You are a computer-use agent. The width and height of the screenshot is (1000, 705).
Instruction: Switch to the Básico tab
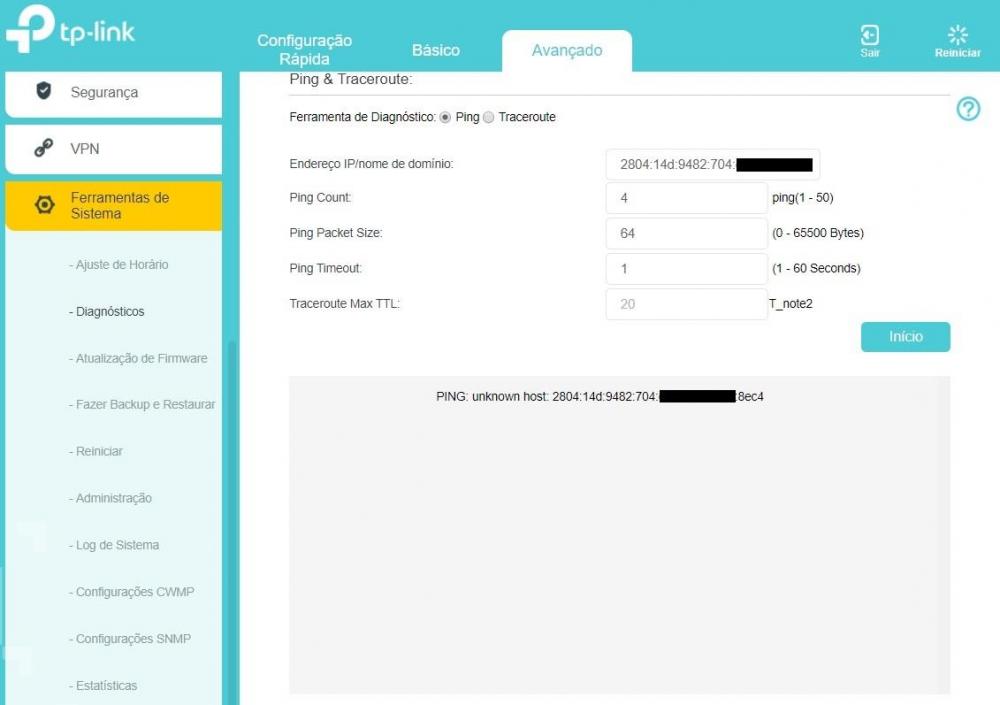coord(436,50)
